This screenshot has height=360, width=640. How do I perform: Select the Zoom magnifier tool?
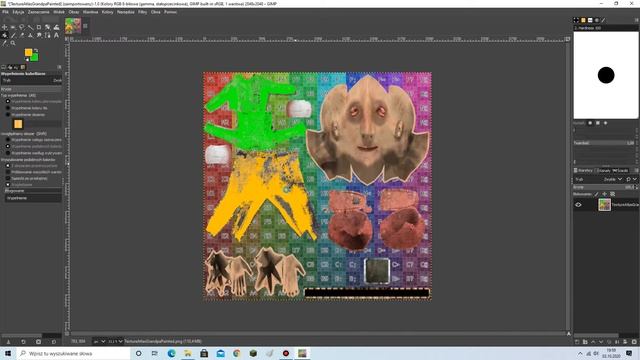coord(13,43)
